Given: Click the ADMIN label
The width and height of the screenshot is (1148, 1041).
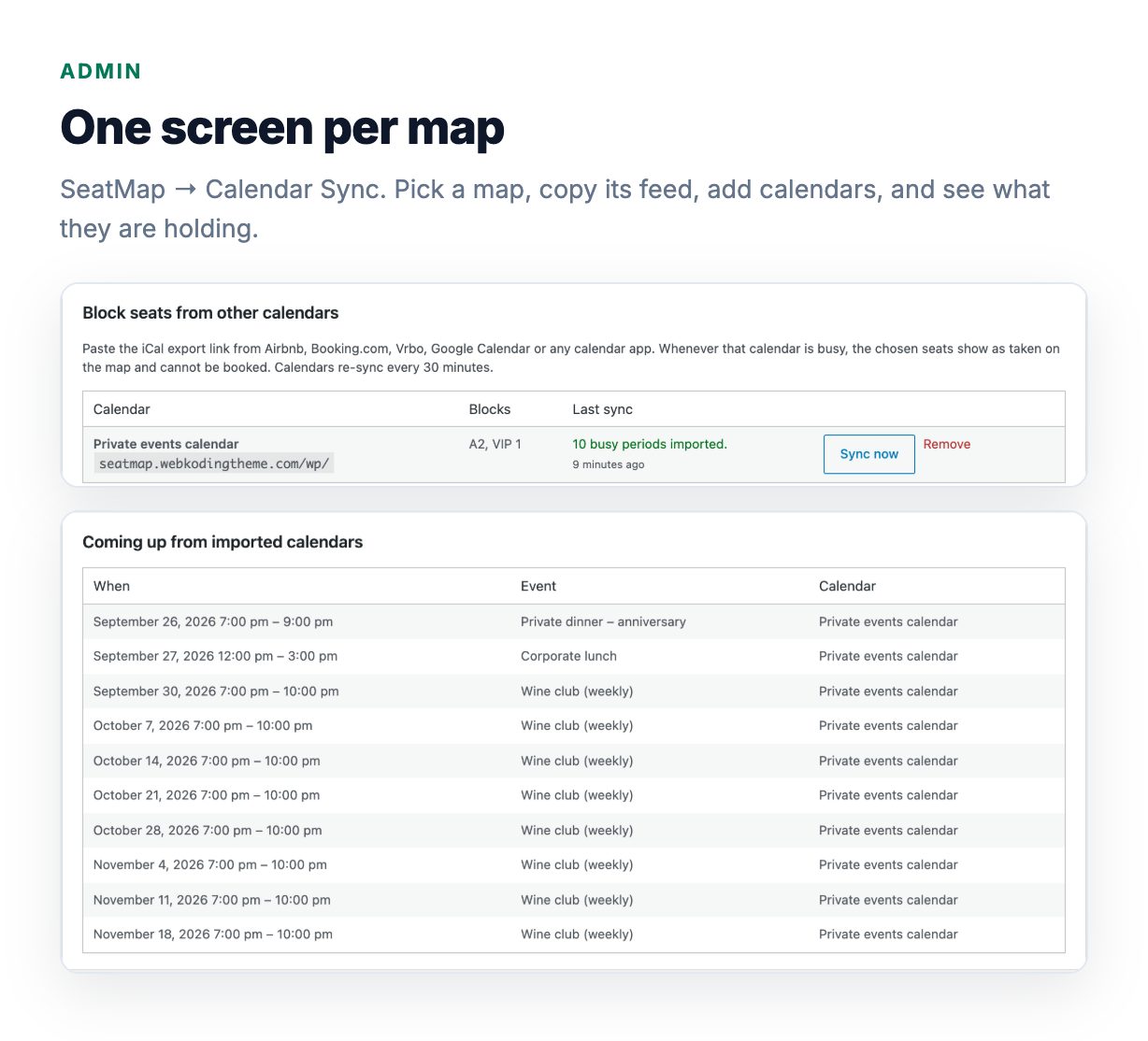Looking at the screenshot, I should tap(101, 71).
